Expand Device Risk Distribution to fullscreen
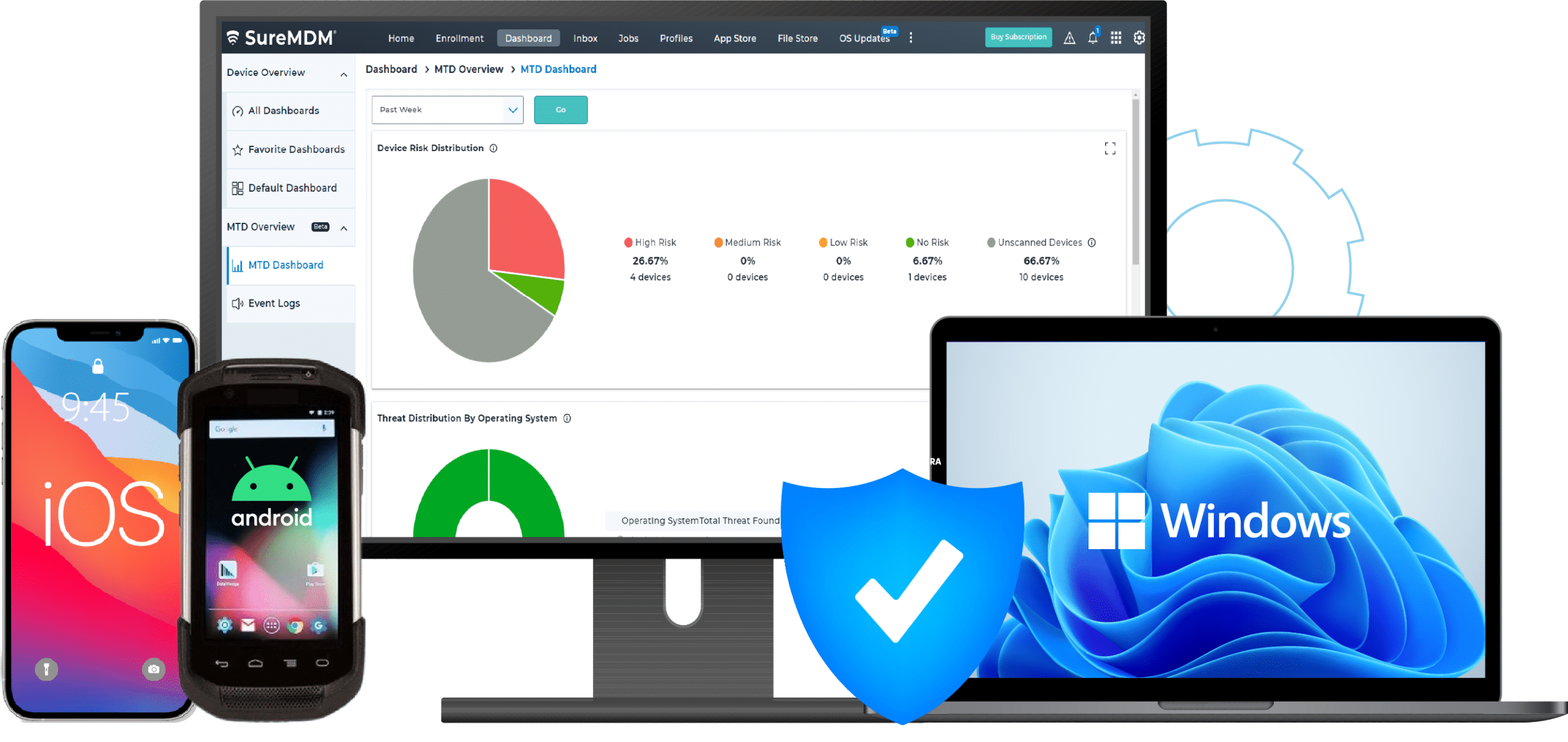Screen dimensions: 1568x742 [1109, 148]
